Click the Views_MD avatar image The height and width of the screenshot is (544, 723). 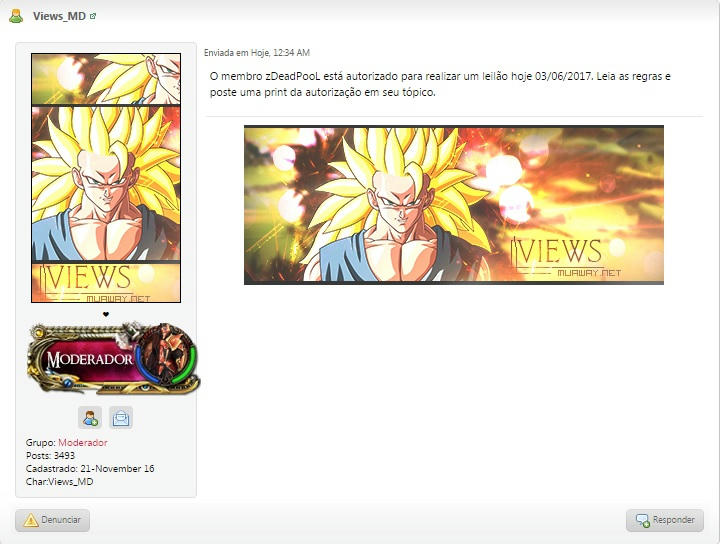click(x=105, y=178)
